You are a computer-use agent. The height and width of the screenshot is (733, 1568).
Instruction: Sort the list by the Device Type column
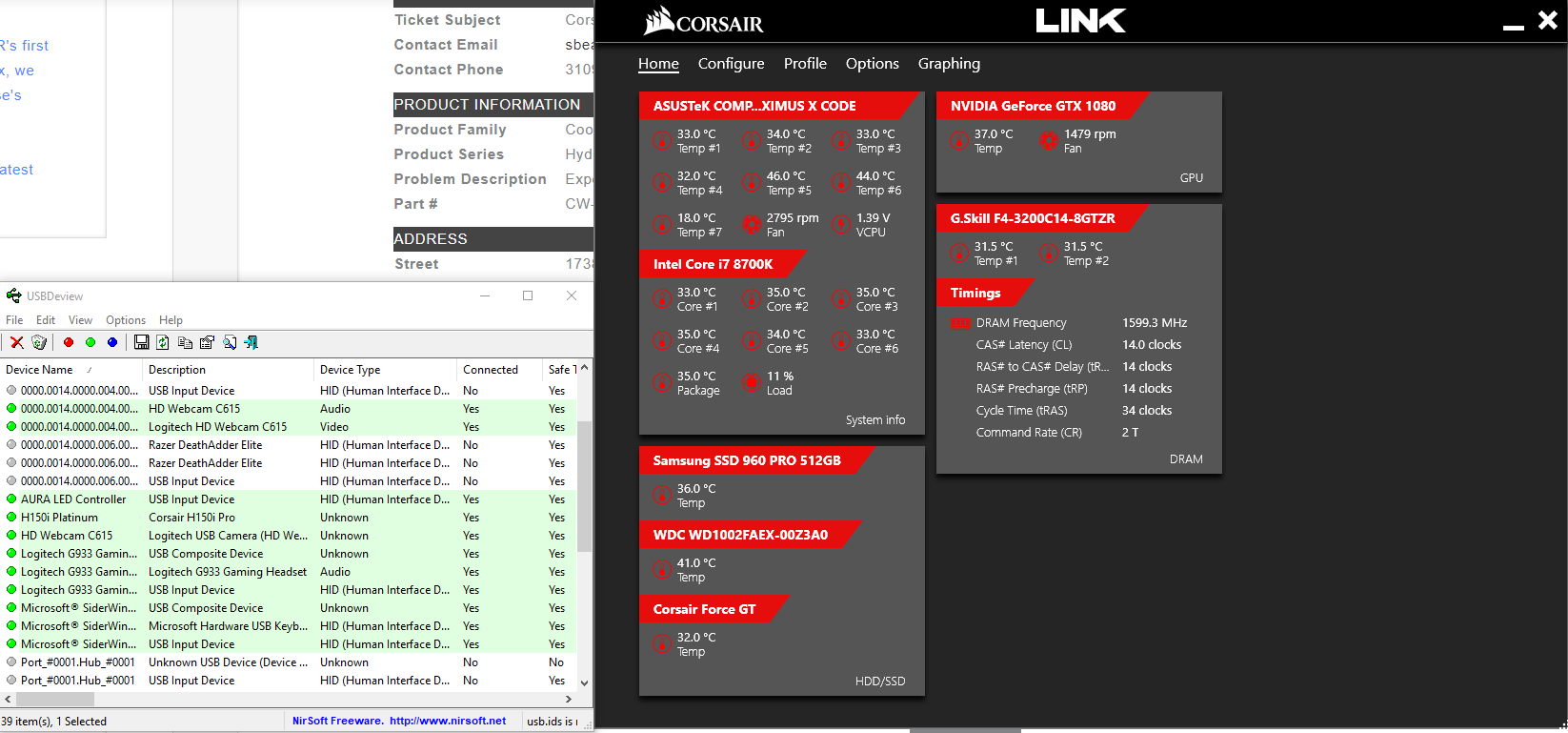click(386, 370)
